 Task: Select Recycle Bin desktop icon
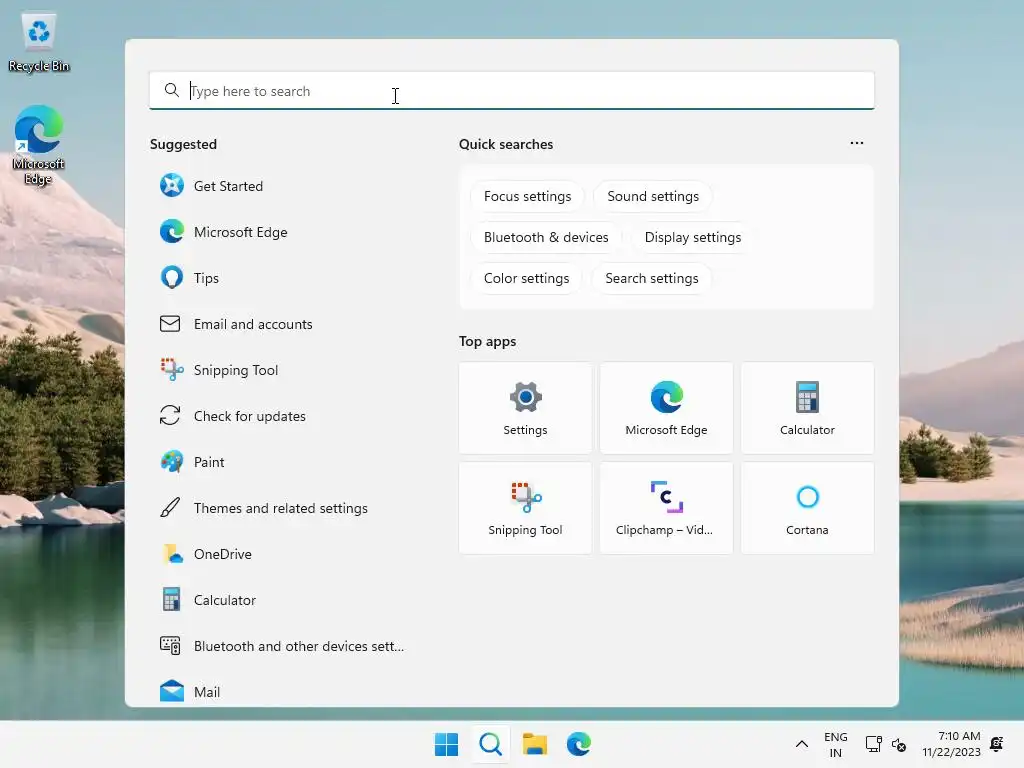tap(39, 42)
